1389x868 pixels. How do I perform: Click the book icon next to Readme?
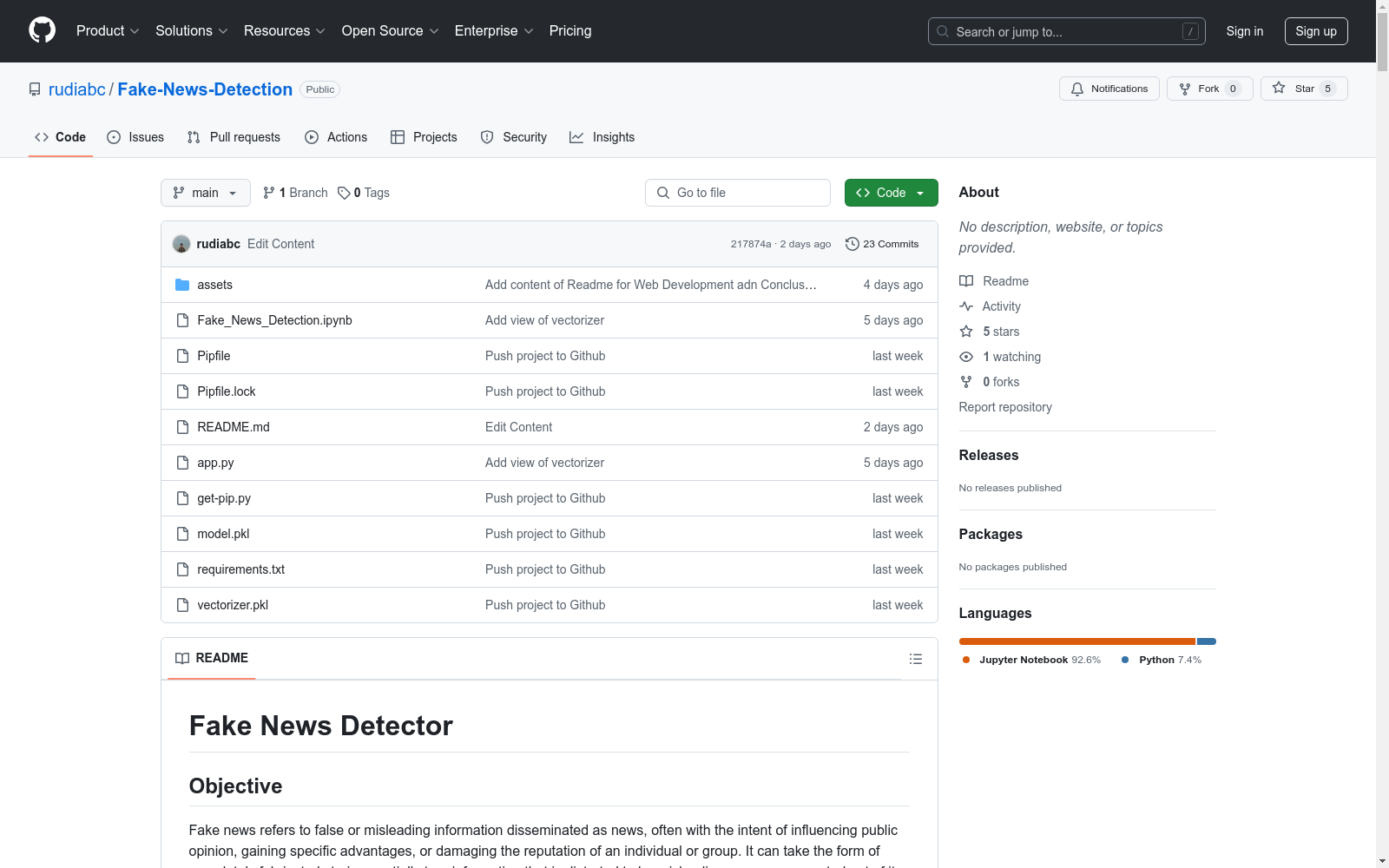tap(966, 281)
